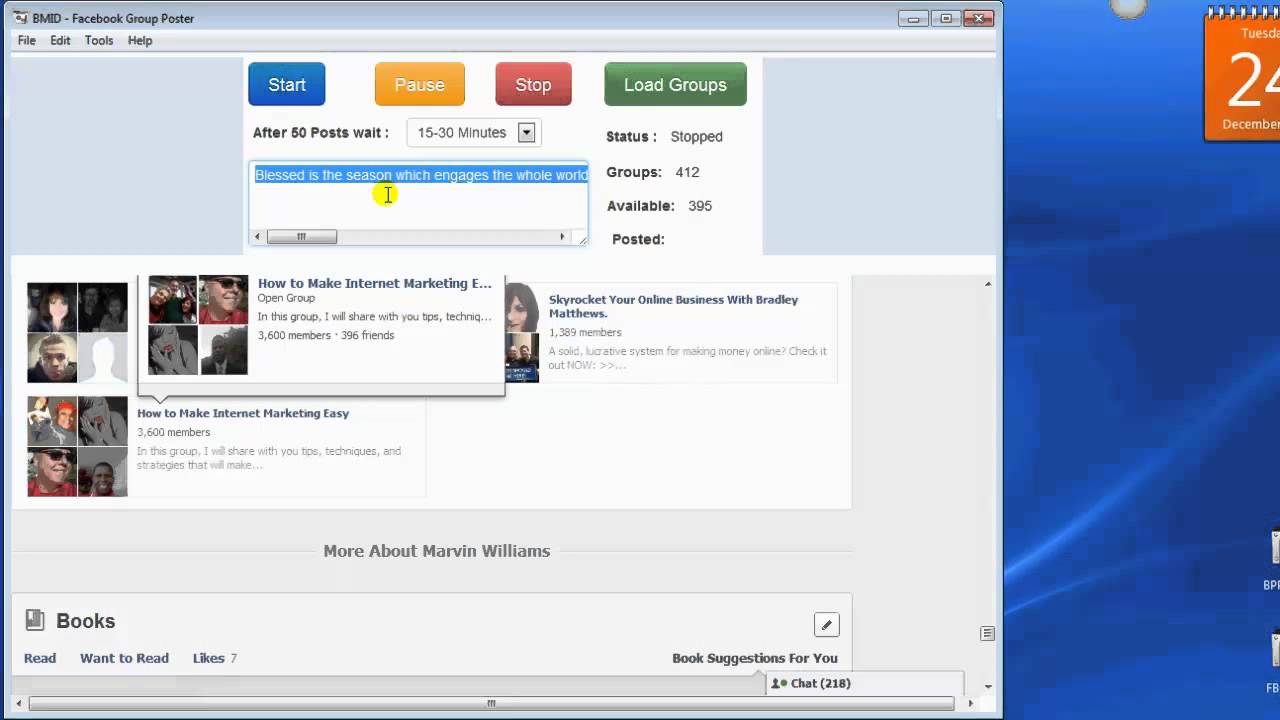Click the More About Marvin Williams heading
The image size is (1280, 720).
pyautogui.click(x=437, y=551)
